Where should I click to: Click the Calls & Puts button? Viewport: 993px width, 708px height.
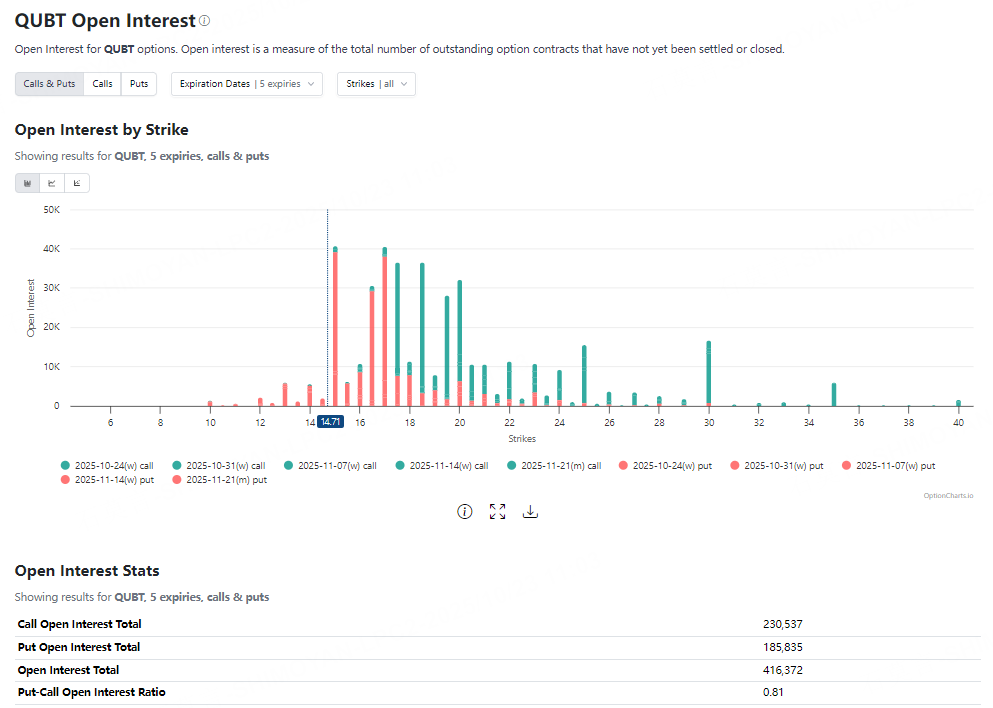pyautogui.click(x=49, y=84)
